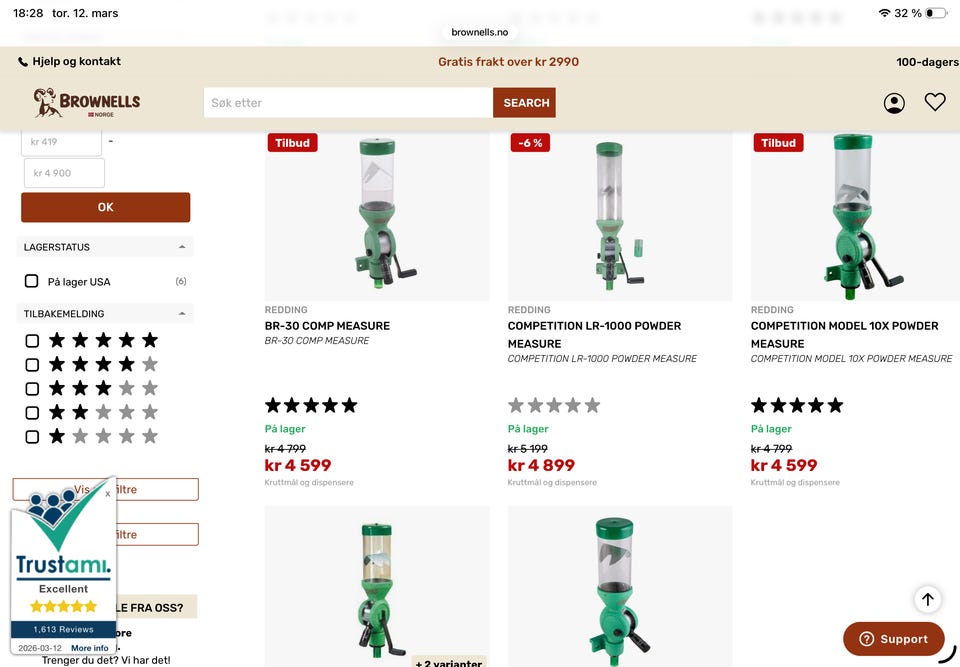Click the phone icon beside Hjelp og kontakt
Viewport: 960px width, 667px height.
coord(23,61)
